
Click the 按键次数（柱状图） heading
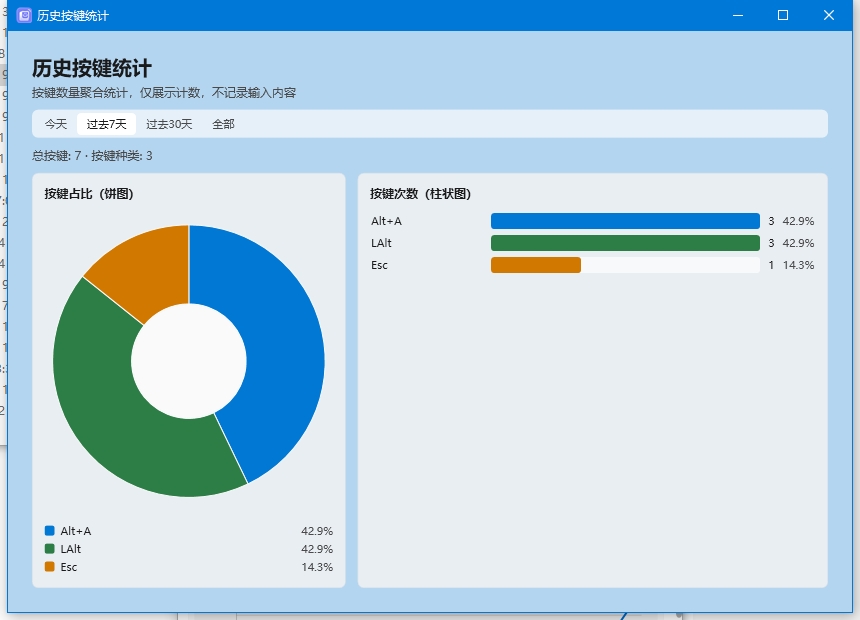pos(421,194)
